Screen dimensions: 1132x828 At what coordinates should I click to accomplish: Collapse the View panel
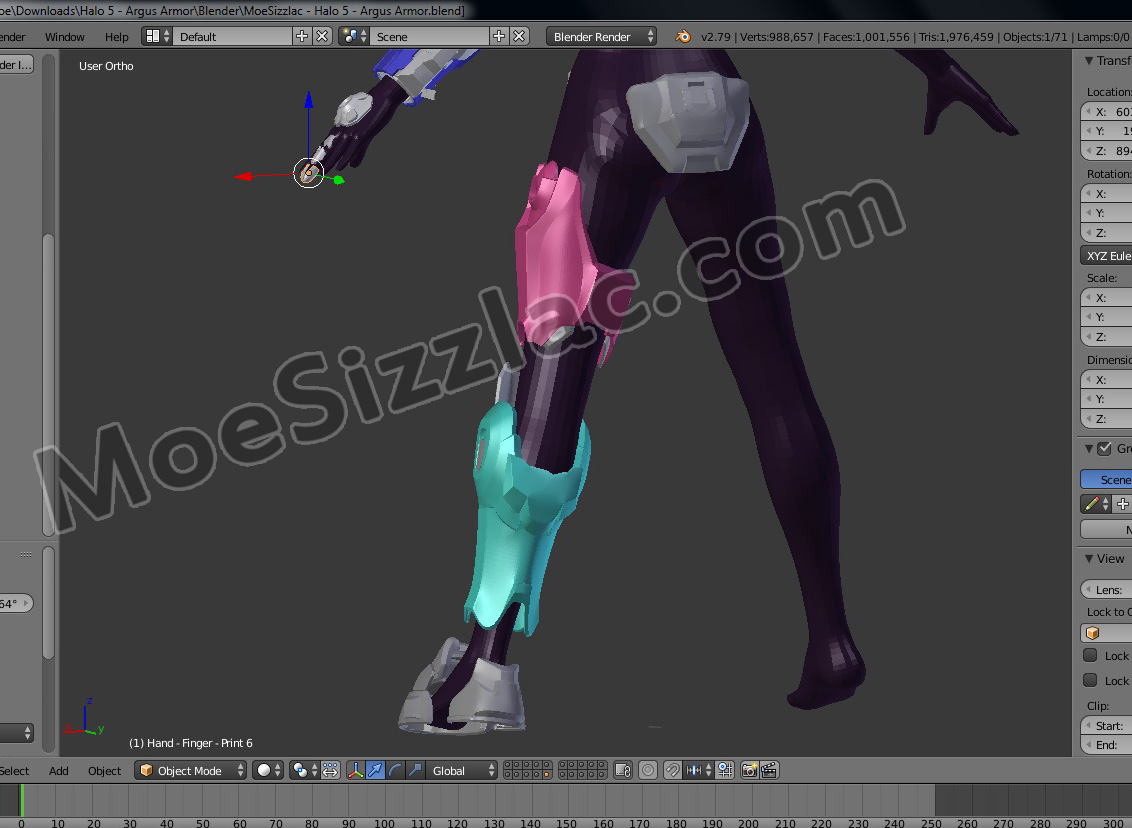1089,558
